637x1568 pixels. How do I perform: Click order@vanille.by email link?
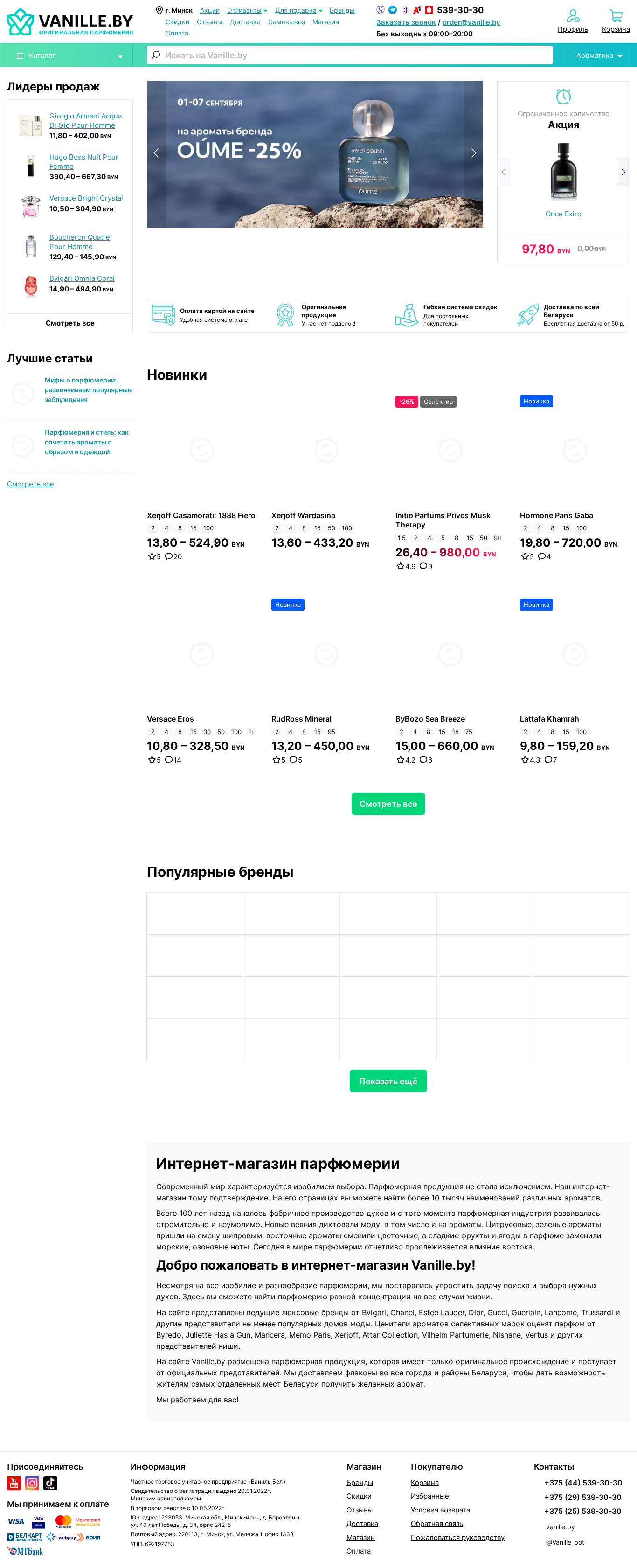(471, 22)
